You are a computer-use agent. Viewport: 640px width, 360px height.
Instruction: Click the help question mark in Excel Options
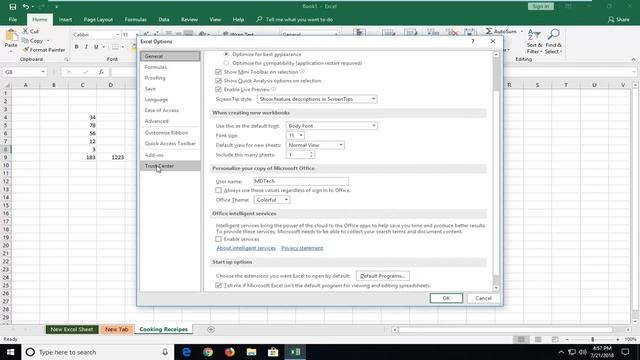click(x=473, y=41)
